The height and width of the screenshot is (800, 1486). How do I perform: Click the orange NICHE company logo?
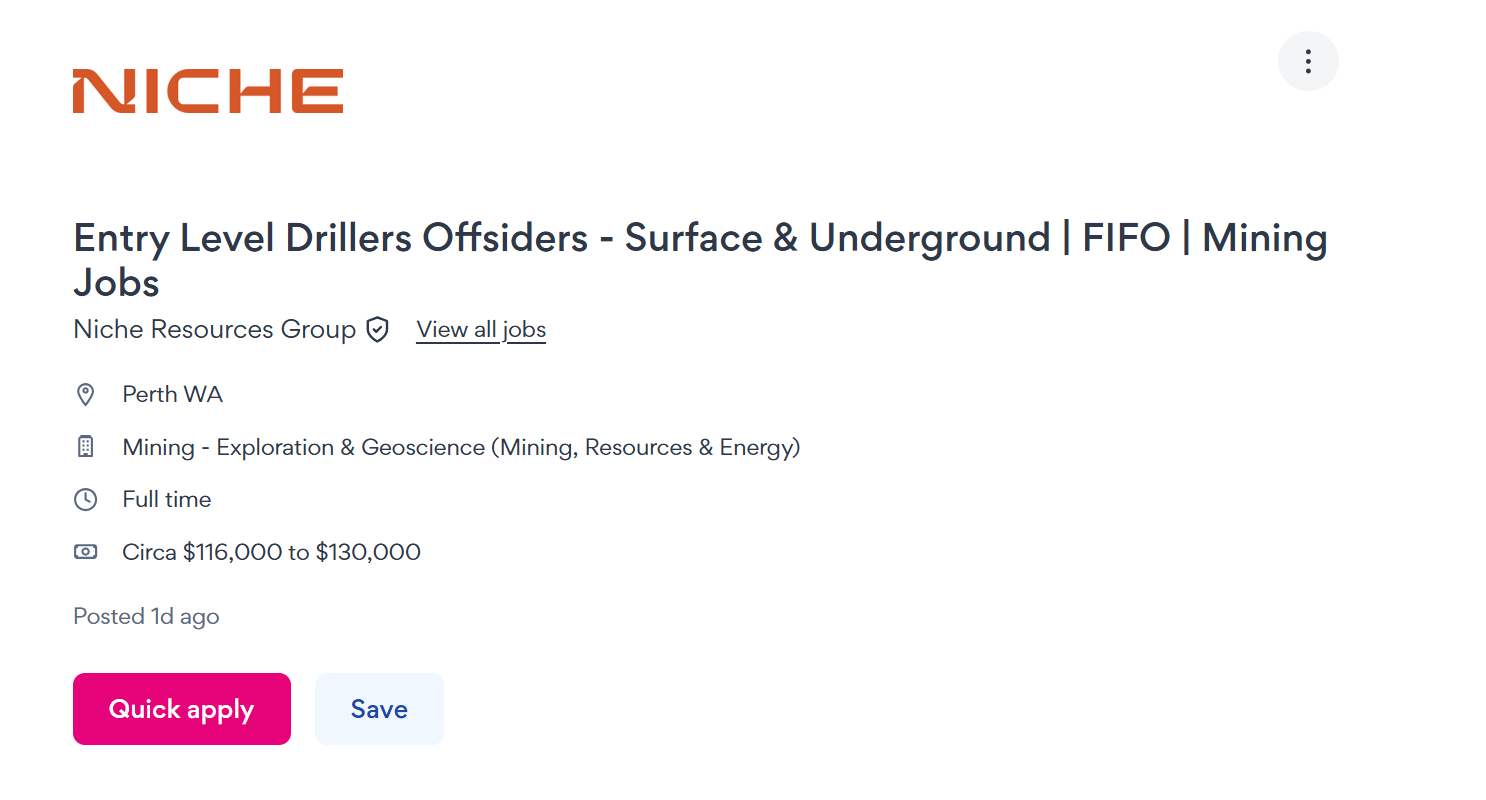pos(208,91)
